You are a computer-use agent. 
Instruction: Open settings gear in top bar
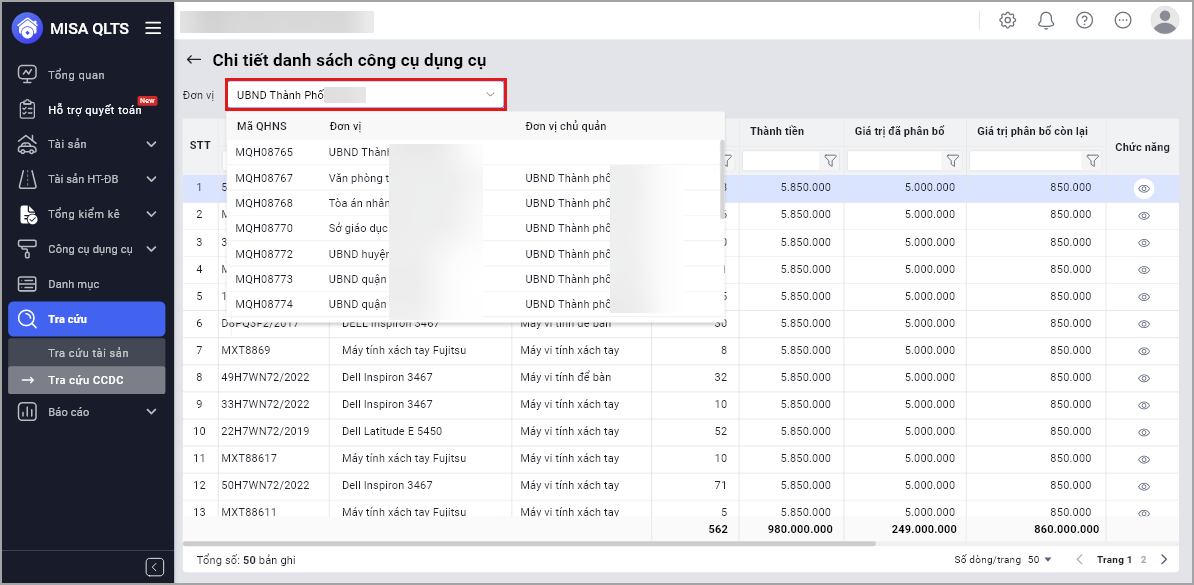click(x=1007, y=21)
